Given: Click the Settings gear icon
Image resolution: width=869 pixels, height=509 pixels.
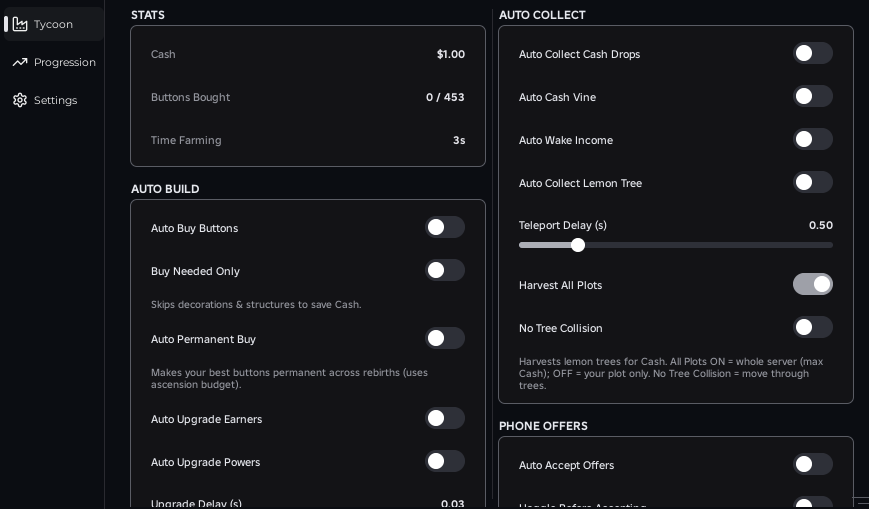Looking at the screenshot, I should pos(20,100).
